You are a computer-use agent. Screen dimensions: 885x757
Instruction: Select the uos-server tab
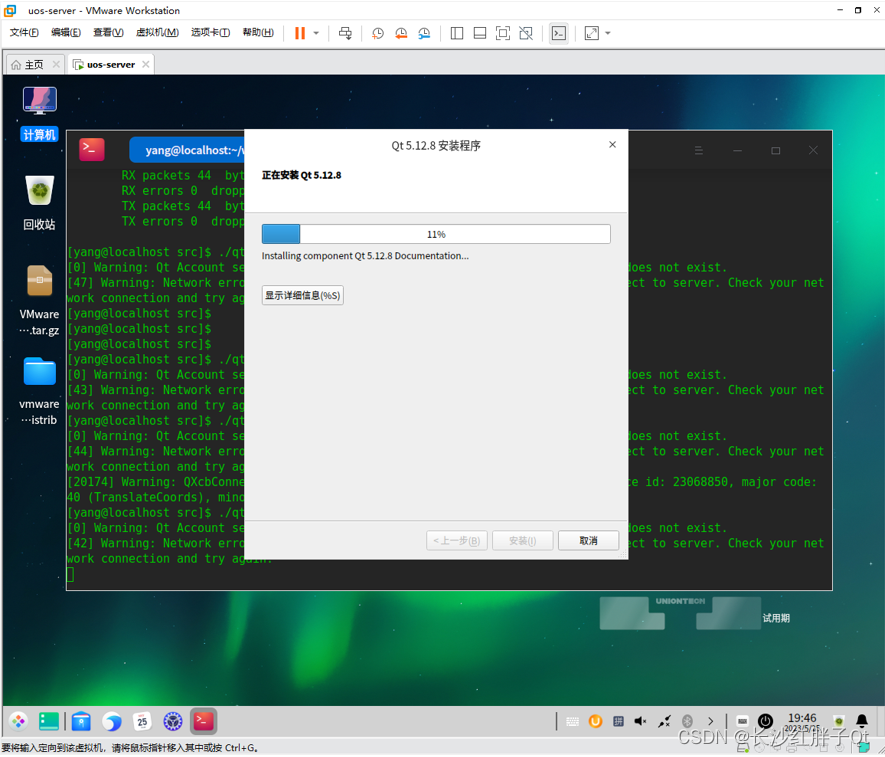tap(110, 65)
